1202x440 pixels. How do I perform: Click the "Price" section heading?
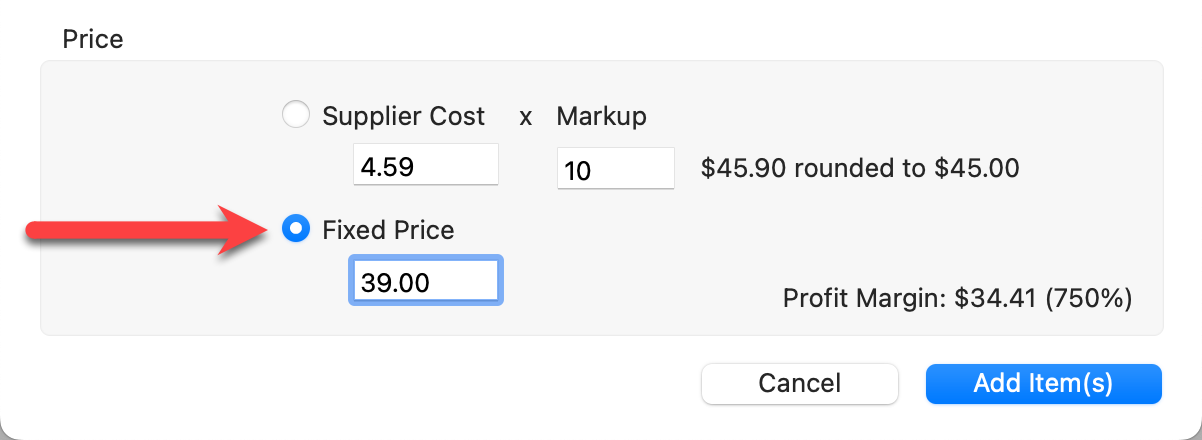pyautogui.click(x=93, y=39)
